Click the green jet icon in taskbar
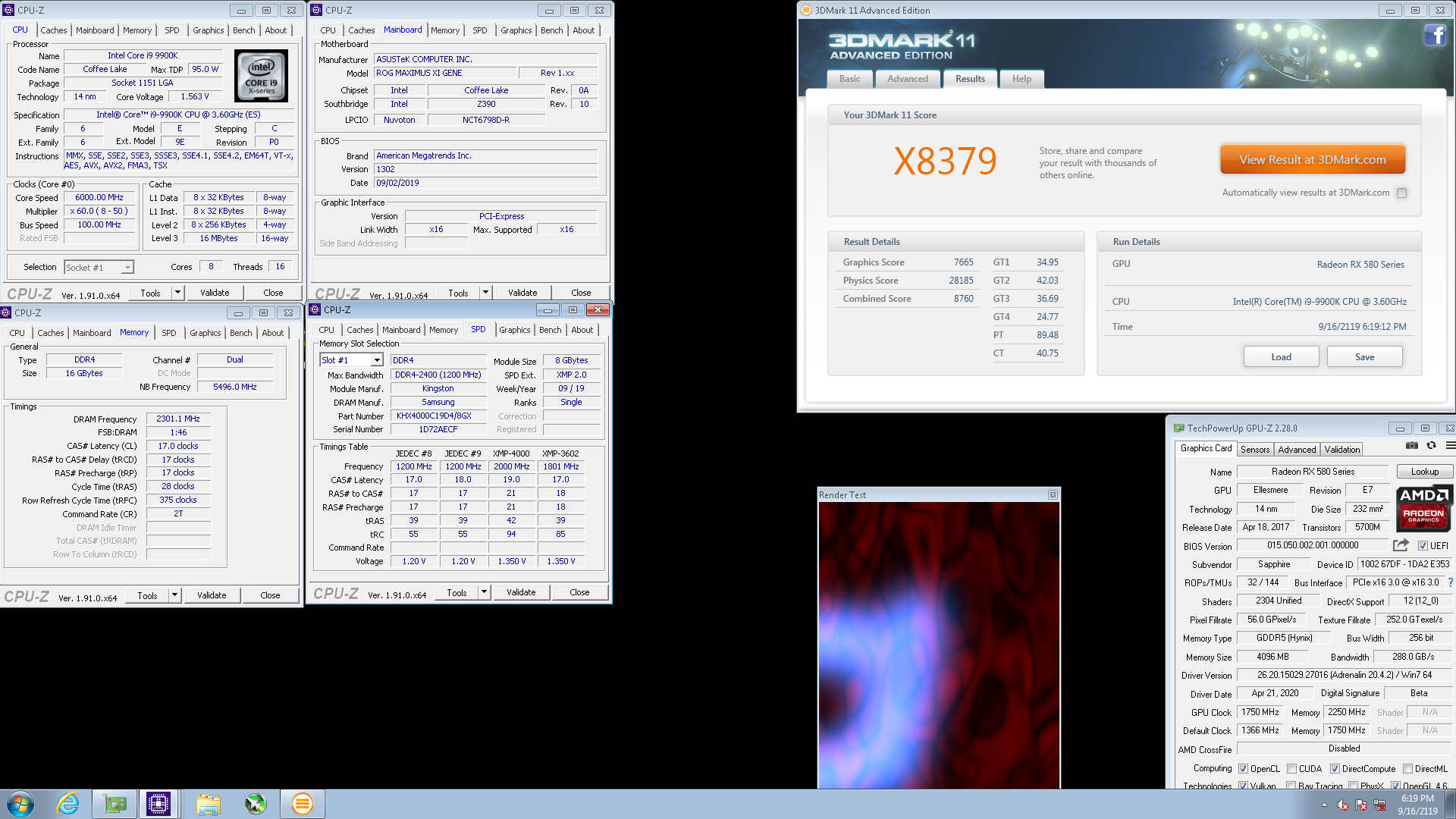The width and height of the screenshot is (1456, 819). pyautogui.click(x=256, y=804)
